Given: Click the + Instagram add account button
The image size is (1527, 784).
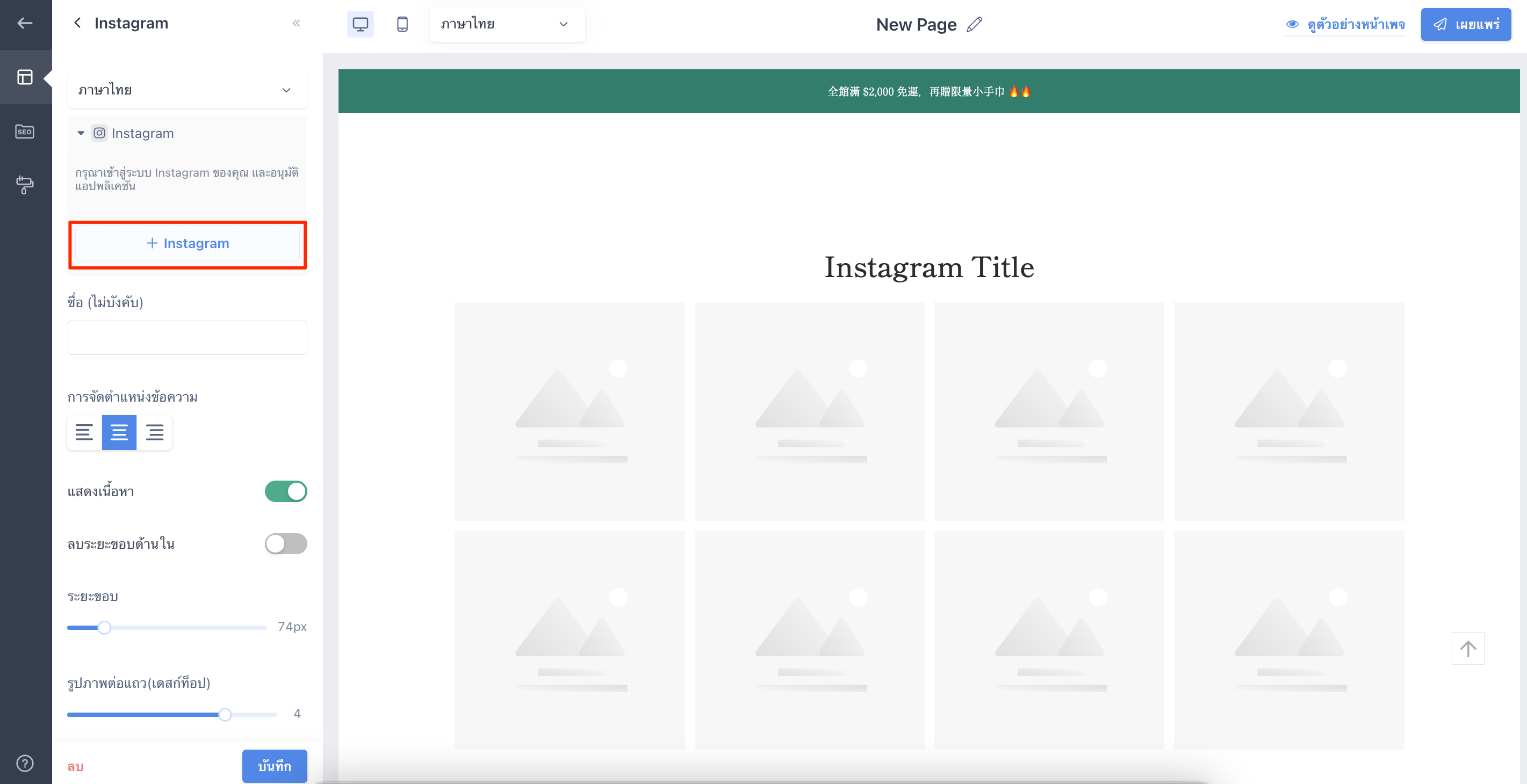Looking at the screenshot, I should (x=188, y=244).
